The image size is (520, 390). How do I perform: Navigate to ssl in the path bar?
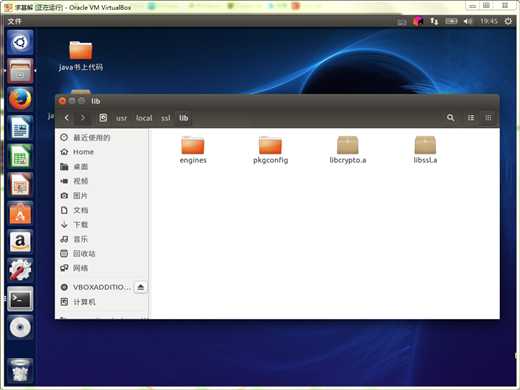point(166,118)
